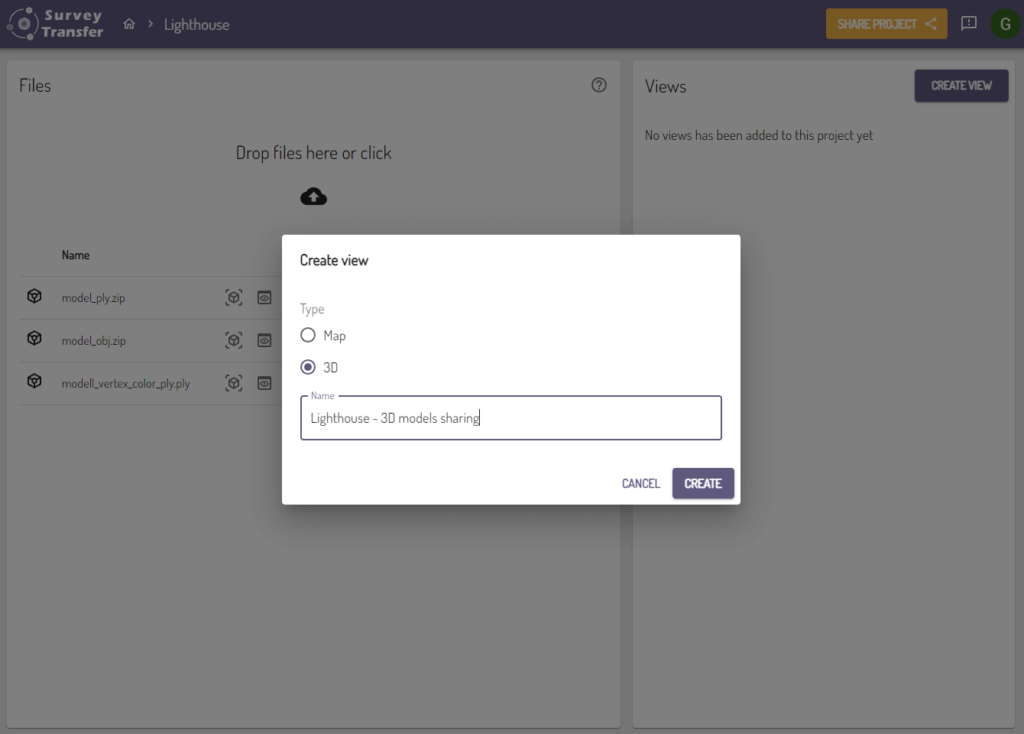Click the home icon in the breadcrumb
Viewport: 1024px width, 734px height.
coord(129,24)
